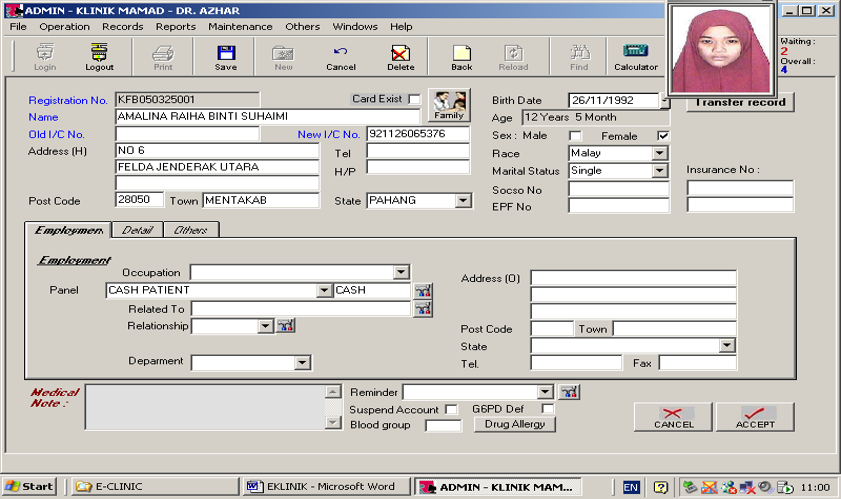This screenshot has width=841, height=499.
Task: Enable the Suspend Account checkbox
Action: tap(451, 409)
